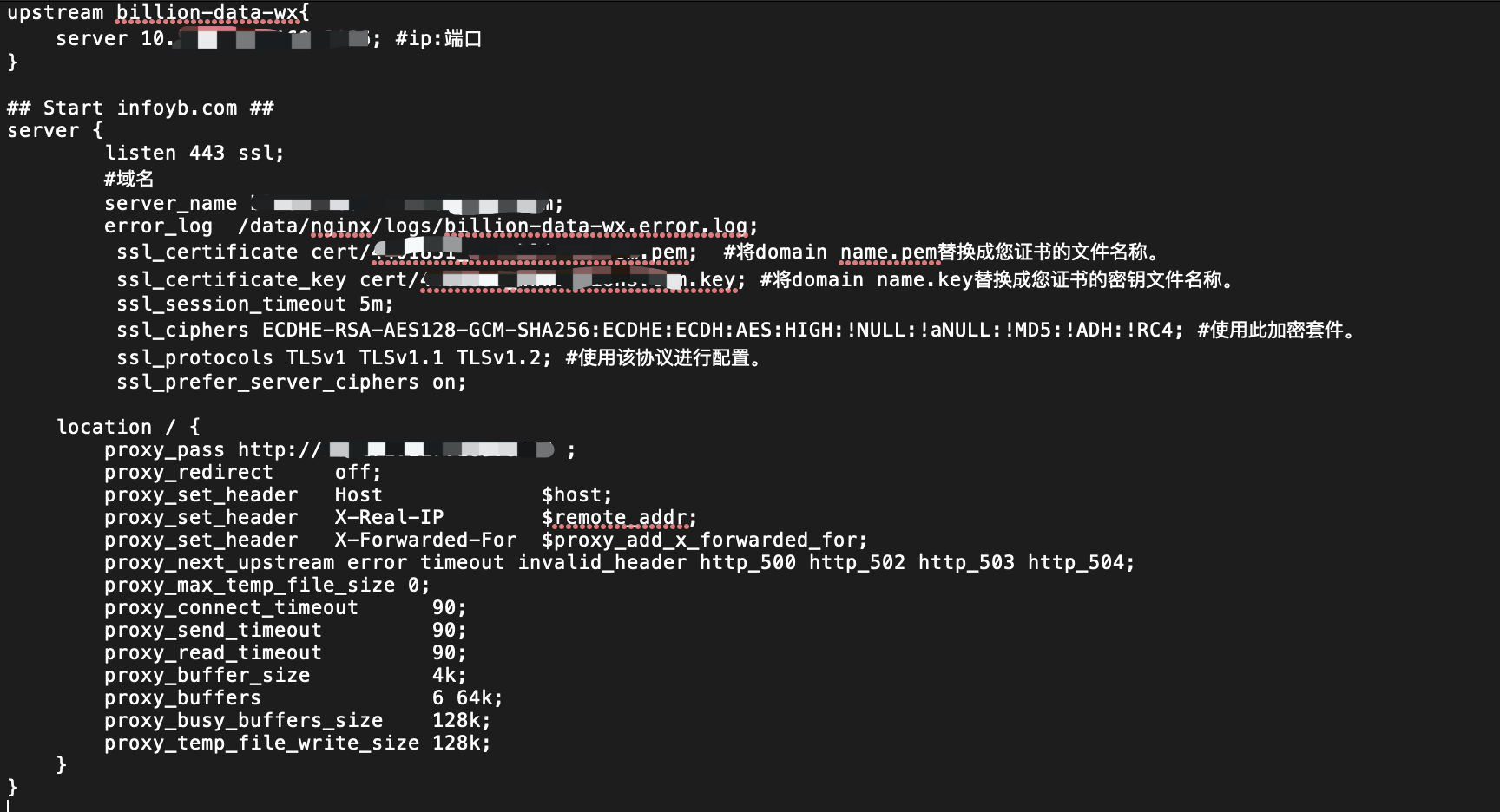Click on "ssl_protocols" directive text
The width and height of the screenshot is (1500, 812).
[194, 357]
